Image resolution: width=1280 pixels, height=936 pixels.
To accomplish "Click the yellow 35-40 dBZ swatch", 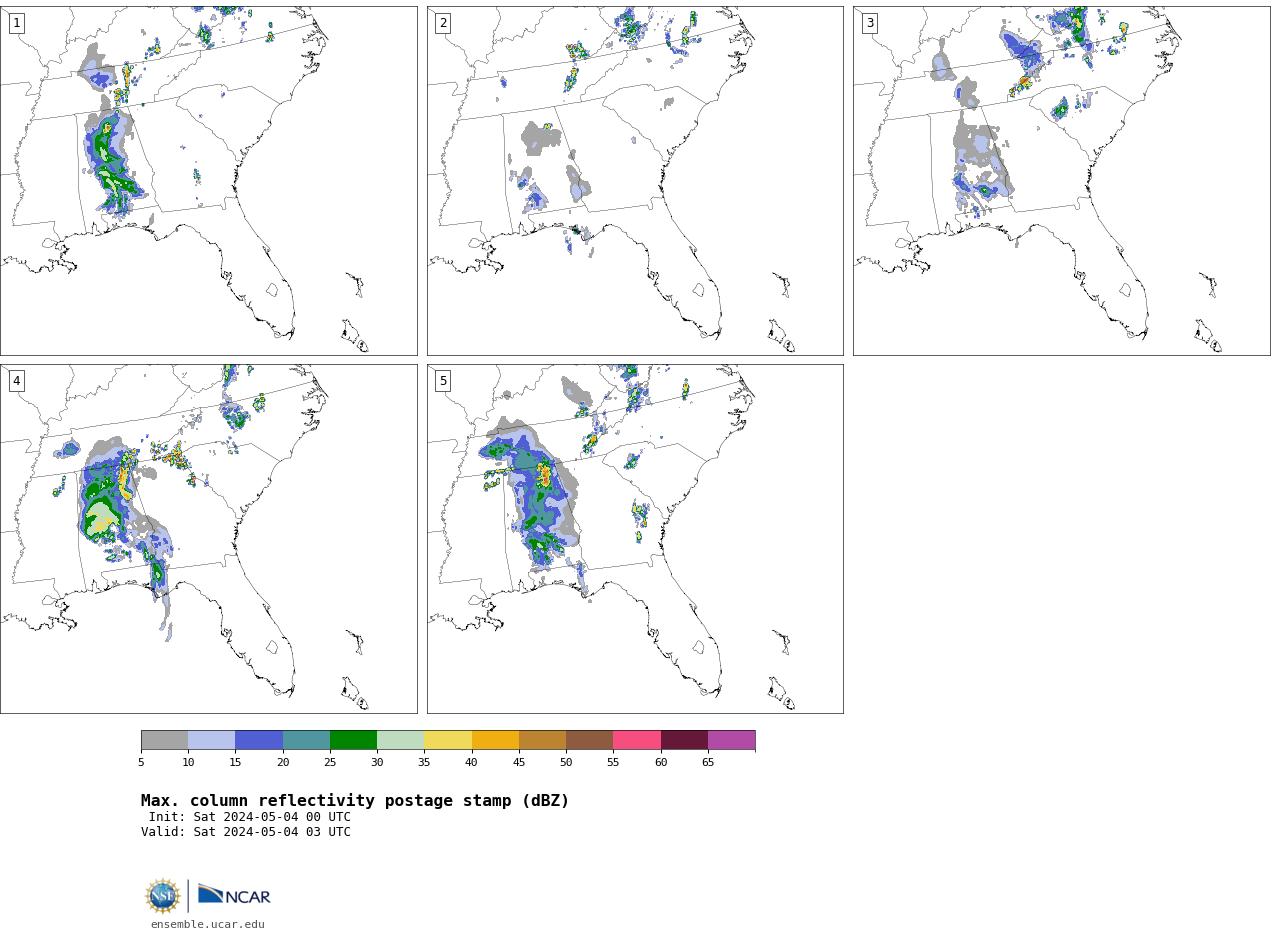I will (x=448, y=740).
